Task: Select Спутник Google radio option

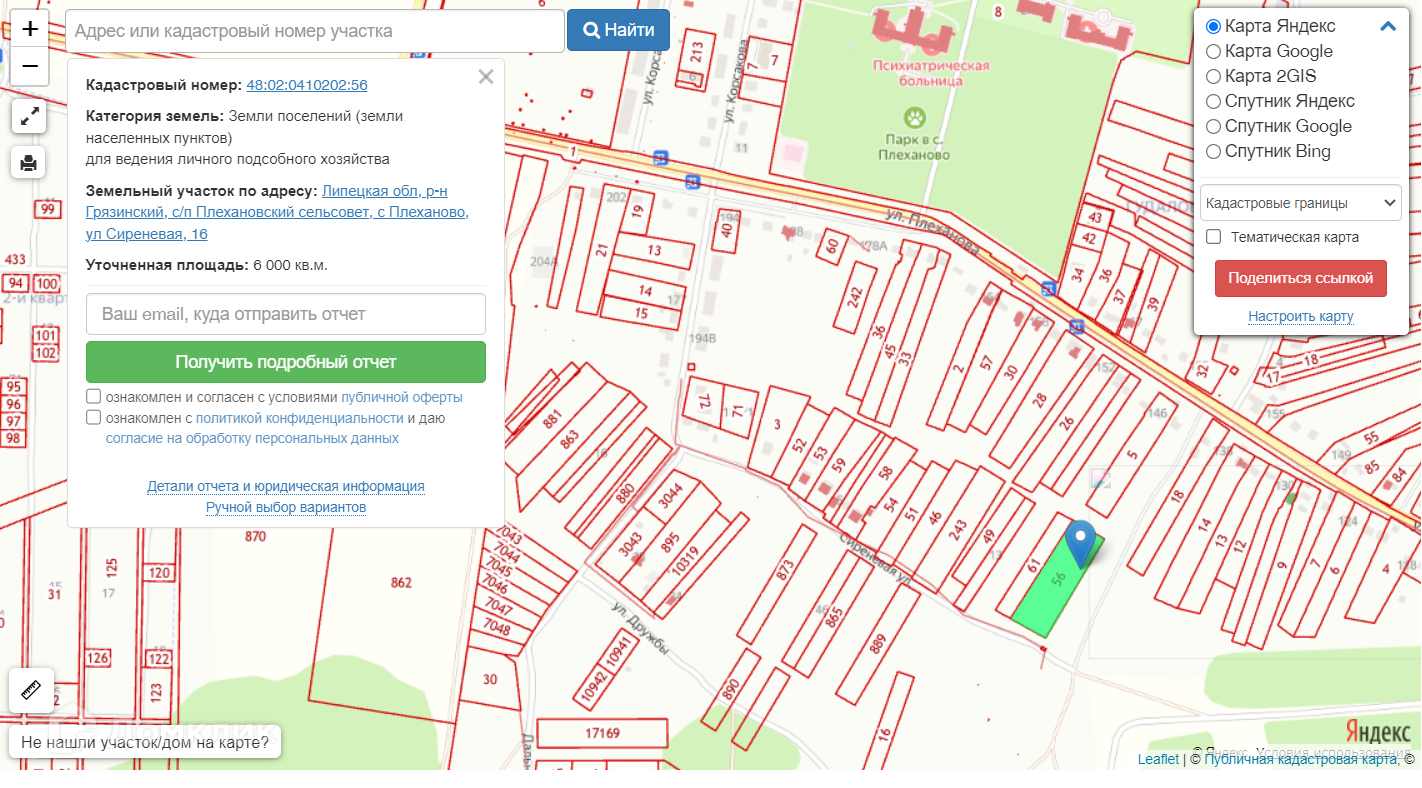Action: click(x=1214, y=127)
